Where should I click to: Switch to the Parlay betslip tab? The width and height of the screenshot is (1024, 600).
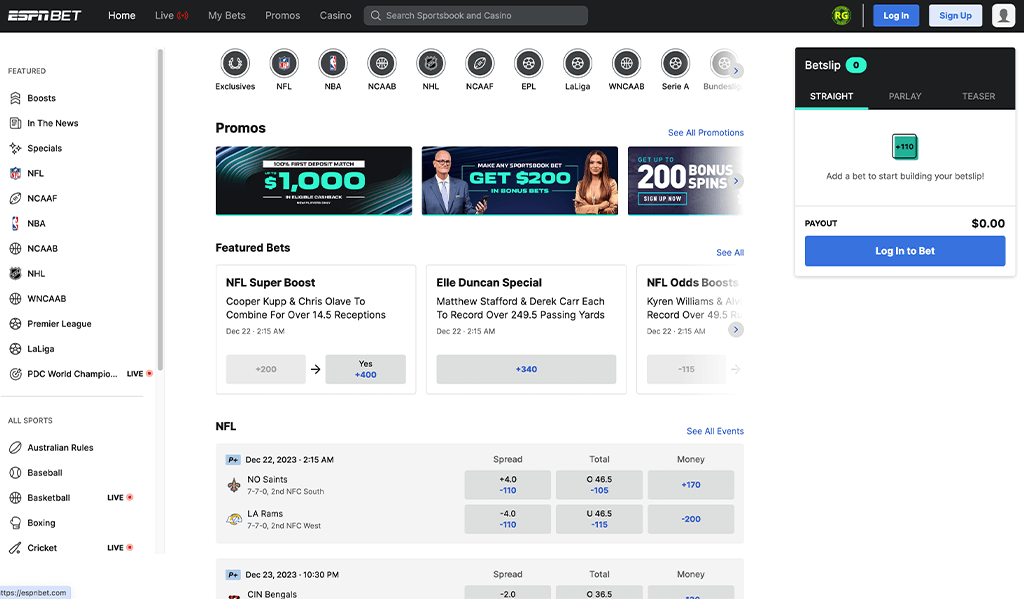904,96
